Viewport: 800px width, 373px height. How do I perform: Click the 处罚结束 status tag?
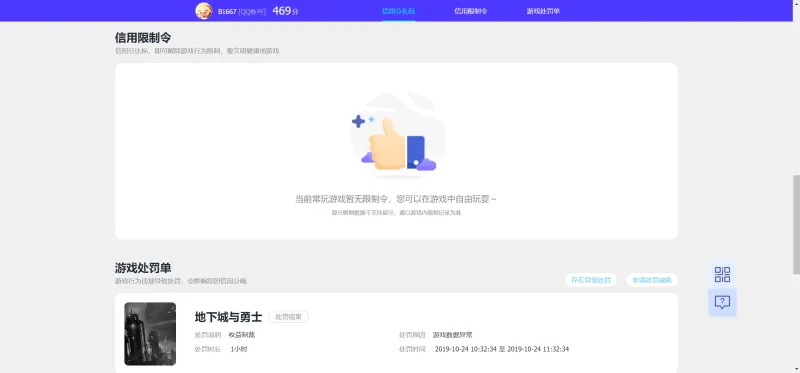(288, 317)
